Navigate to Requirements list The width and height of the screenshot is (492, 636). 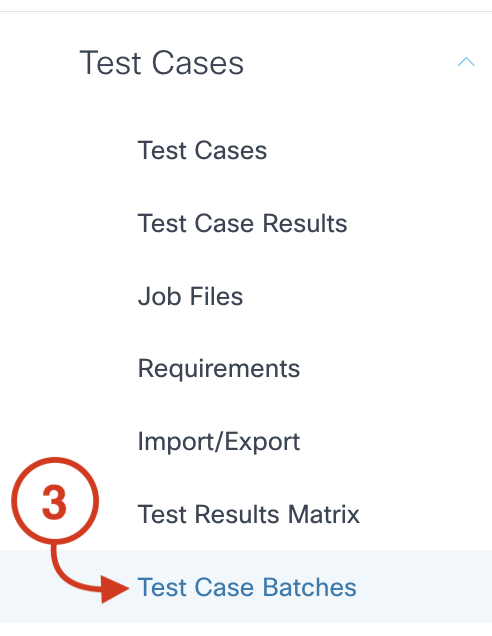(219, 369)
